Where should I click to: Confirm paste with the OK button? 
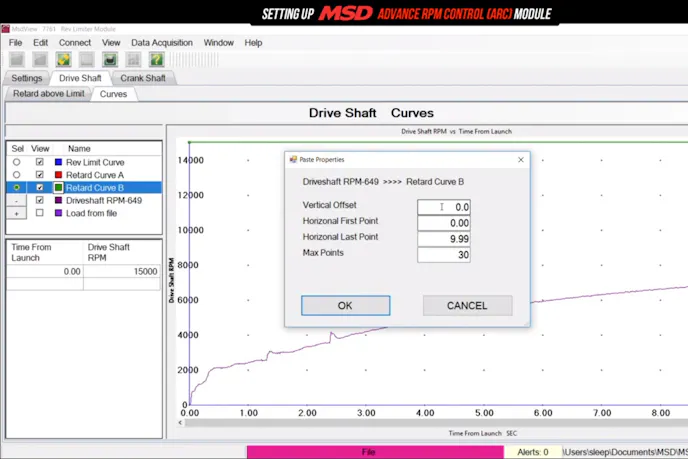(x=345, y=305)
